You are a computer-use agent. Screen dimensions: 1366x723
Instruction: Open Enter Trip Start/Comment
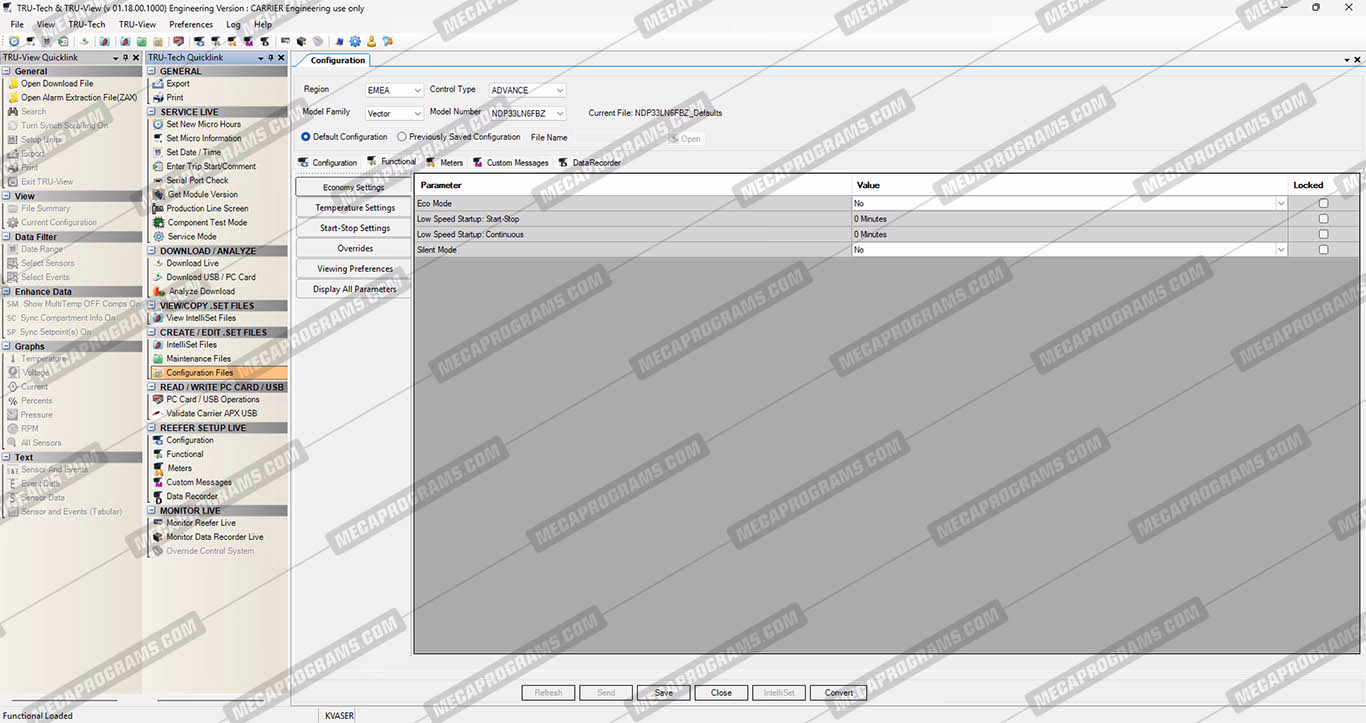point(211,167)
